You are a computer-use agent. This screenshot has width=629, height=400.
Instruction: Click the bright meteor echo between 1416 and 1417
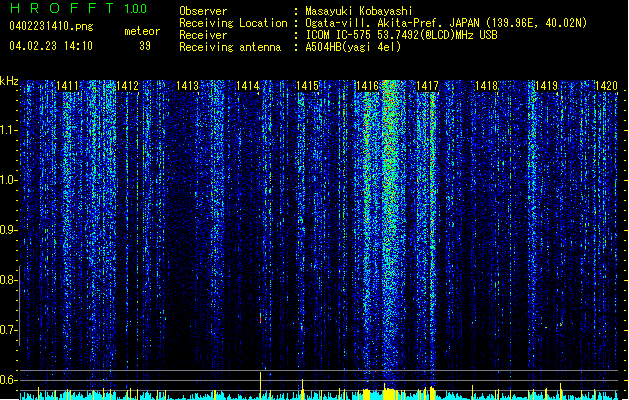tap(390, 225)
